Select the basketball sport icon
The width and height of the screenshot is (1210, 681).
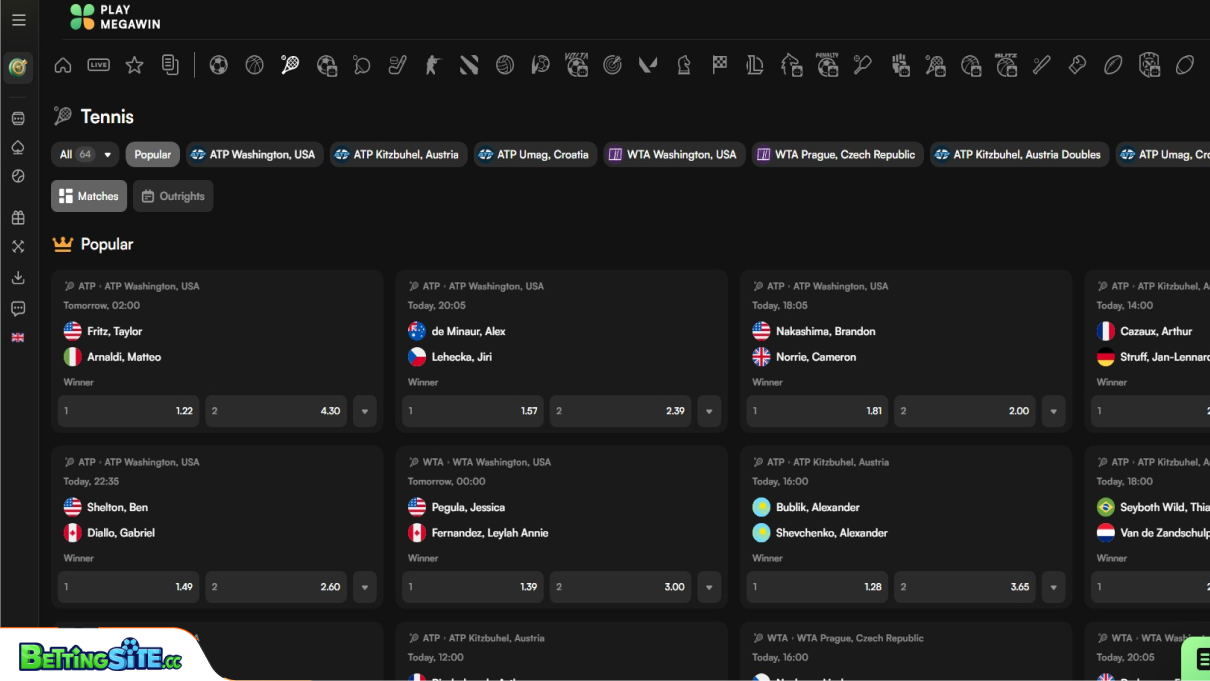254,66
